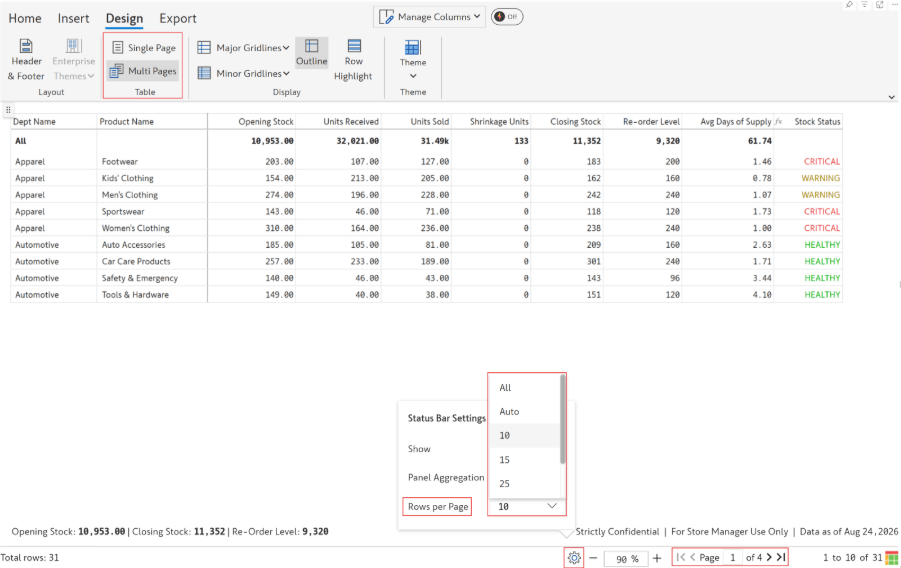901x568 pixels.
Task: Toggle Row Highlight display option
Action: (x=353, y=60)
